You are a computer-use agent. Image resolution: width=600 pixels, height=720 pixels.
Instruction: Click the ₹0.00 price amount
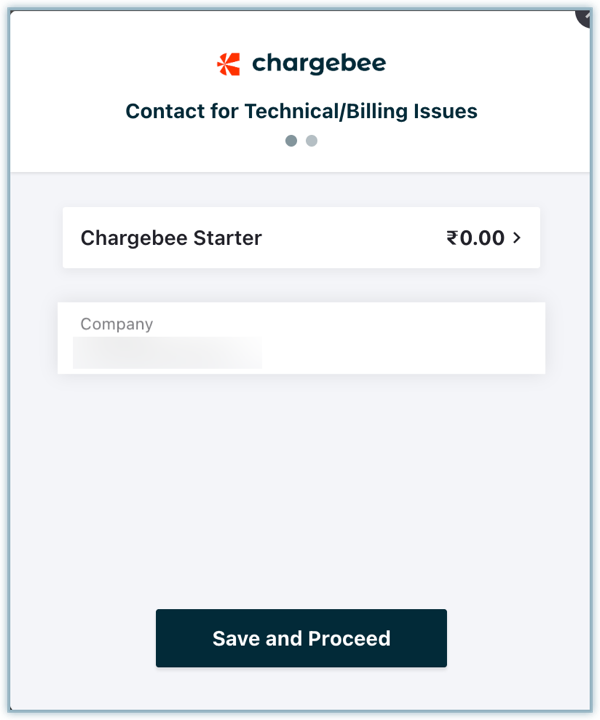[x=475, y=238]
